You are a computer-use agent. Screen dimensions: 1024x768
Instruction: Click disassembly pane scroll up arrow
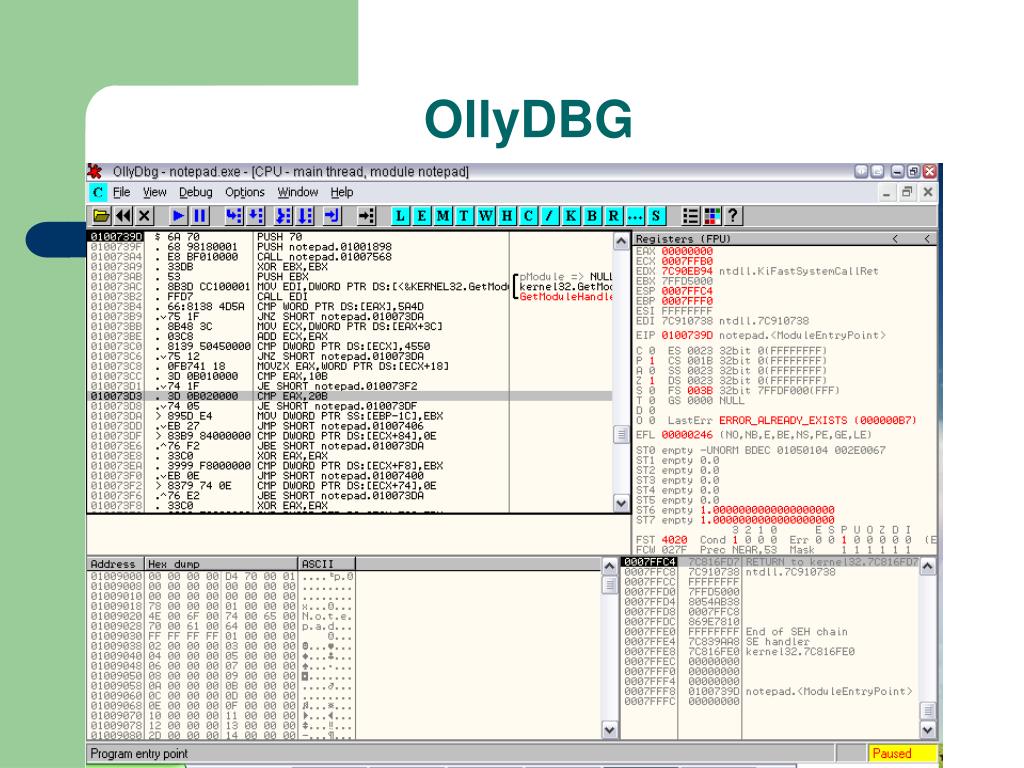tap(621, 241)
